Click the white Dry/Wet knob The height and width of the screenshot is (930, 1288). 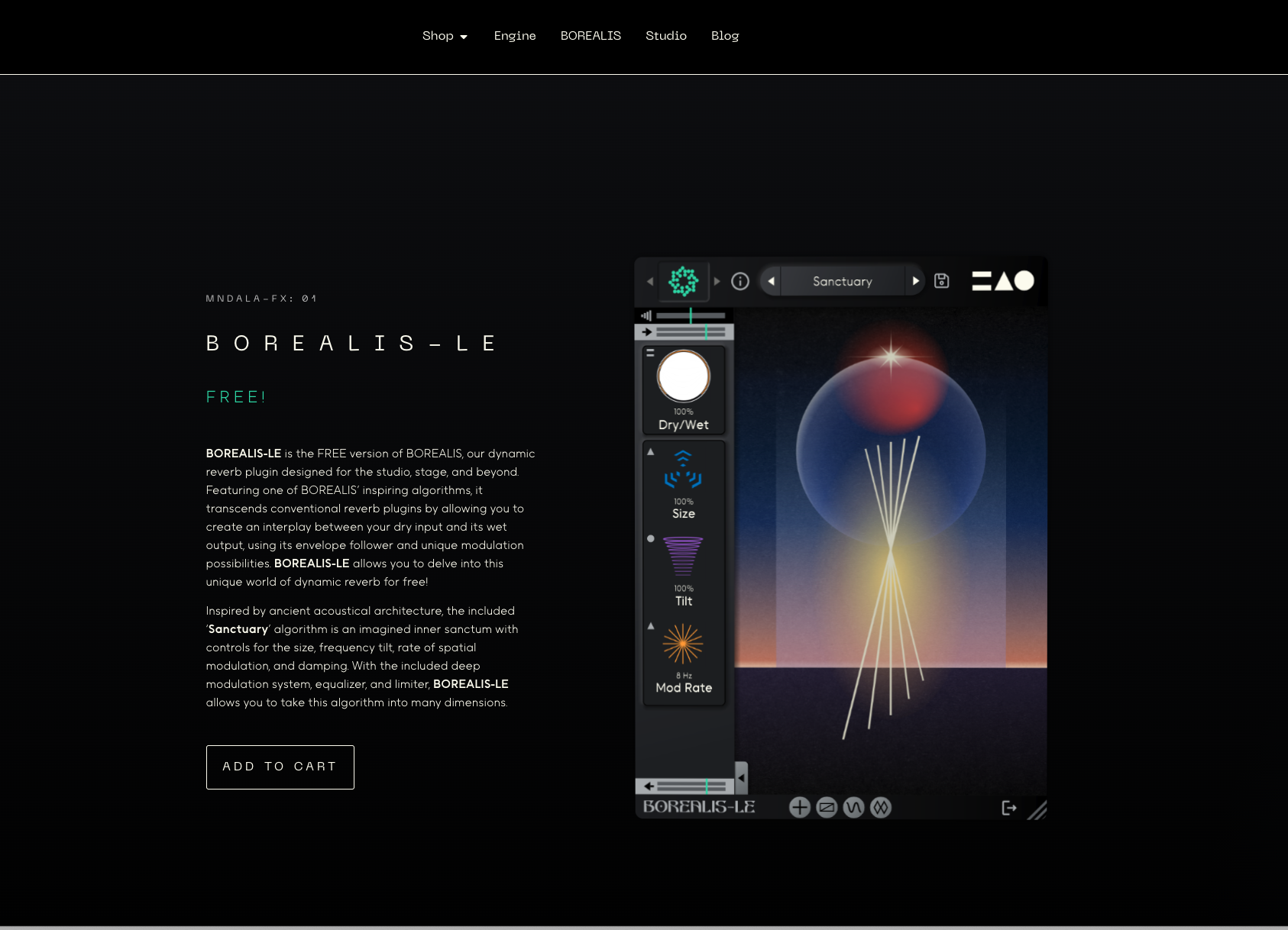click(684, 376)
